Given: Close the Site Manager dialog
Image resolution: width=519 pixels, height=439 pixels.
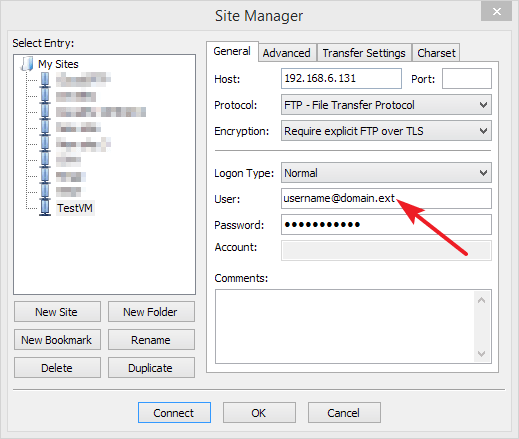Looking at the screenshot, I should (496, 11).
